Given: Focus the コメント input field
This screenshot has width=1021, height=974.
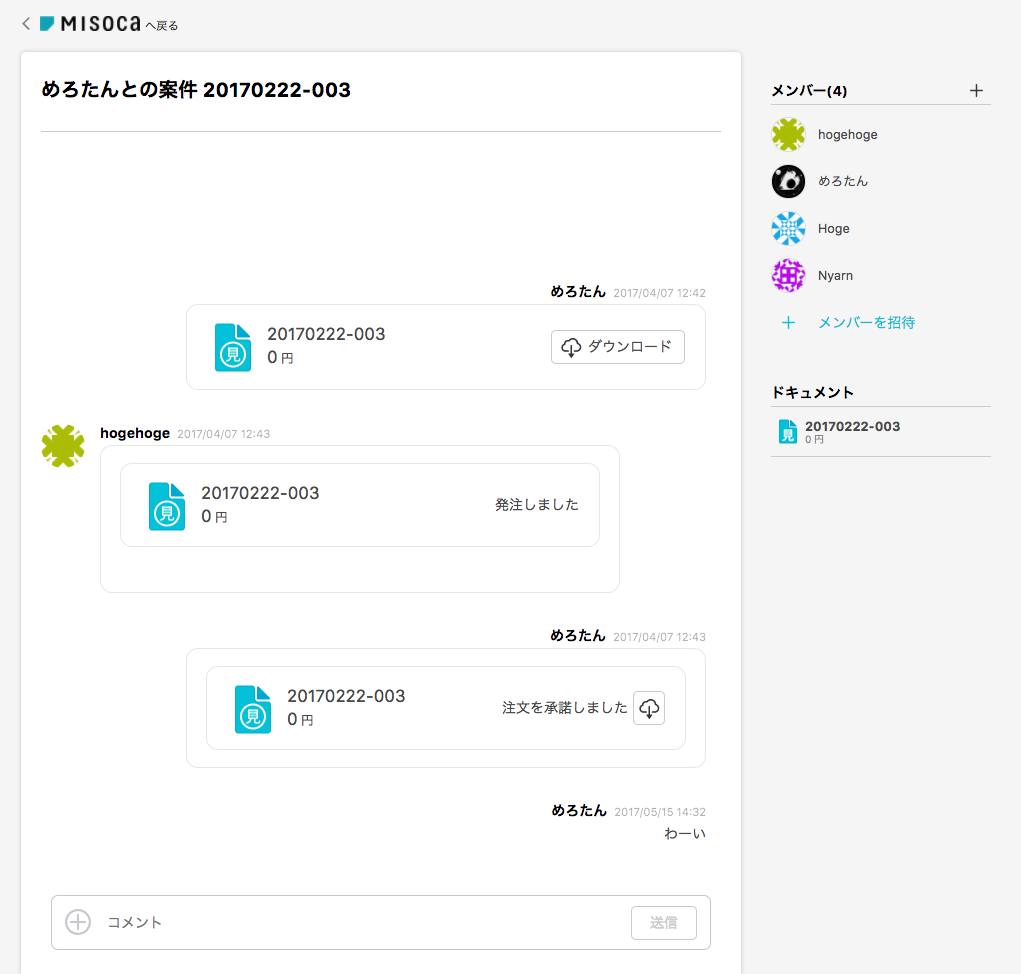Looking at the screenshot, I should 365,923.
